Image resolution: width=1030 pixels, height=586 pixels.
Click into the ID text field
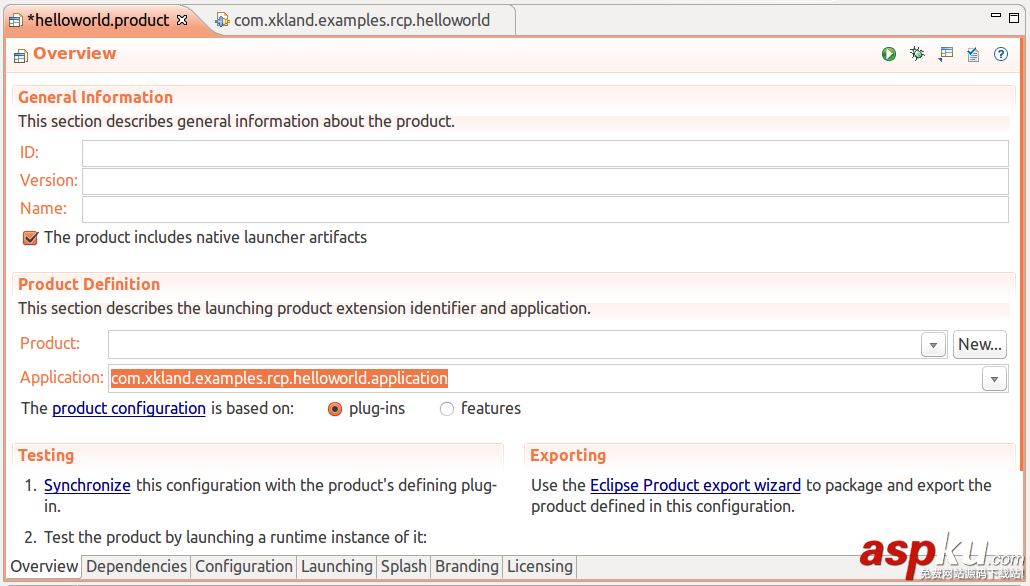tap(545, 153)
